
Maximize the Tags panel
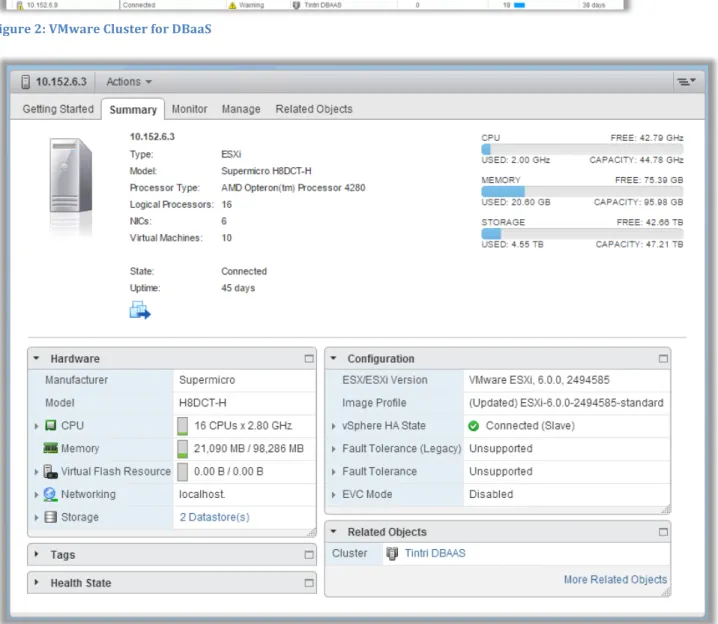coord(309,555)
